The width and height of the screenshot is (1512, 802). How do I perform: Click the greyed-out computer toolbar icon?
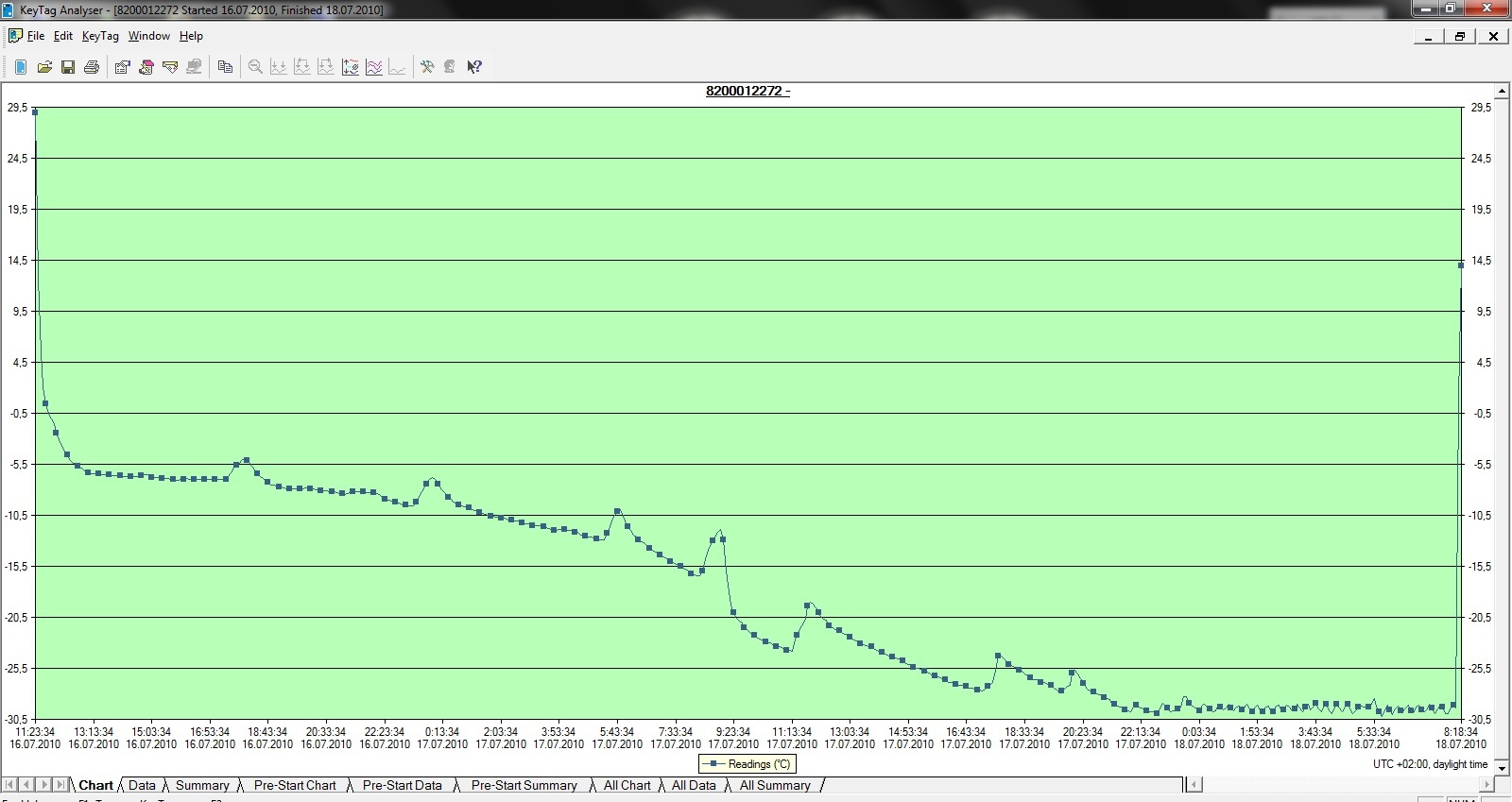194,67
